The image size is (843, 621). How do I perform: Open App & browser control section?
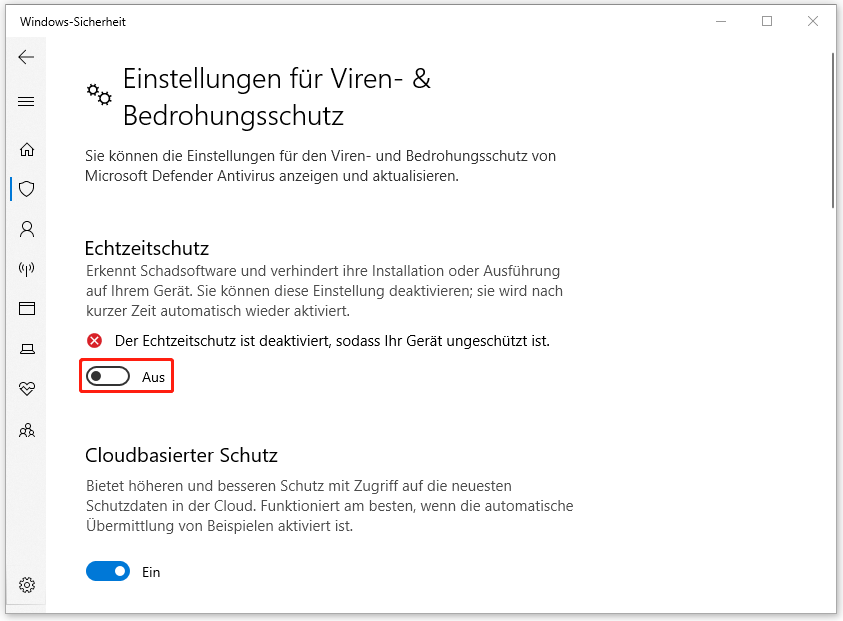[27, 308]
